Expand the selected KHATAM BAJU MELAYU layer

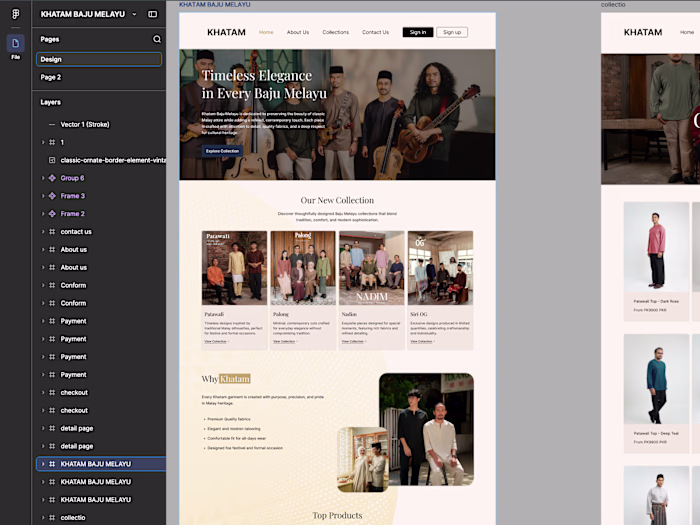coord(43,464)
